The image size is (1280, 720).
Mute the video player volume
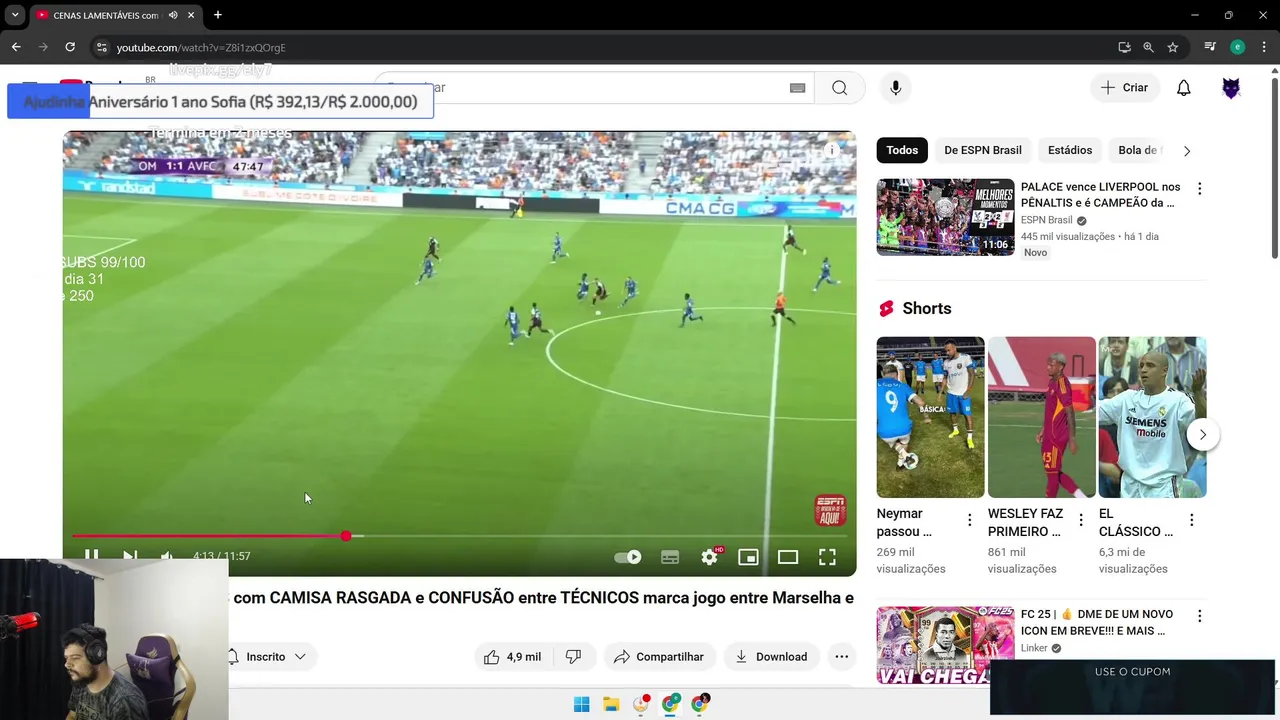pyautogui.click(x=167, y=556)
